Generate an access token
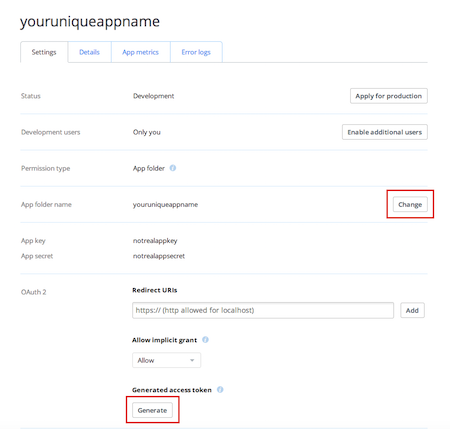 coord(152,410)
